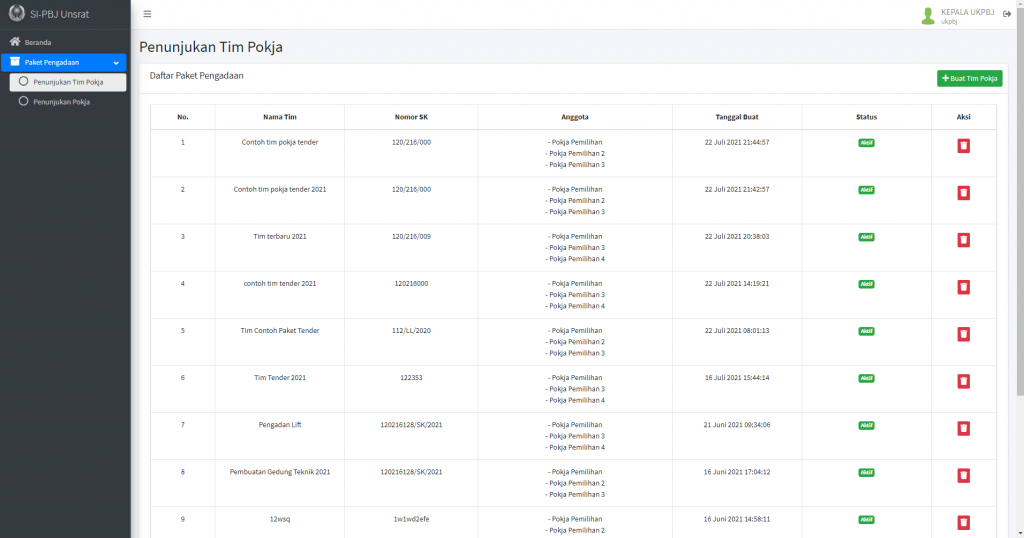Remove 'Tim Contoh Paket Tender' with trash icon
1024x538 pixels.
coord(963,334)
